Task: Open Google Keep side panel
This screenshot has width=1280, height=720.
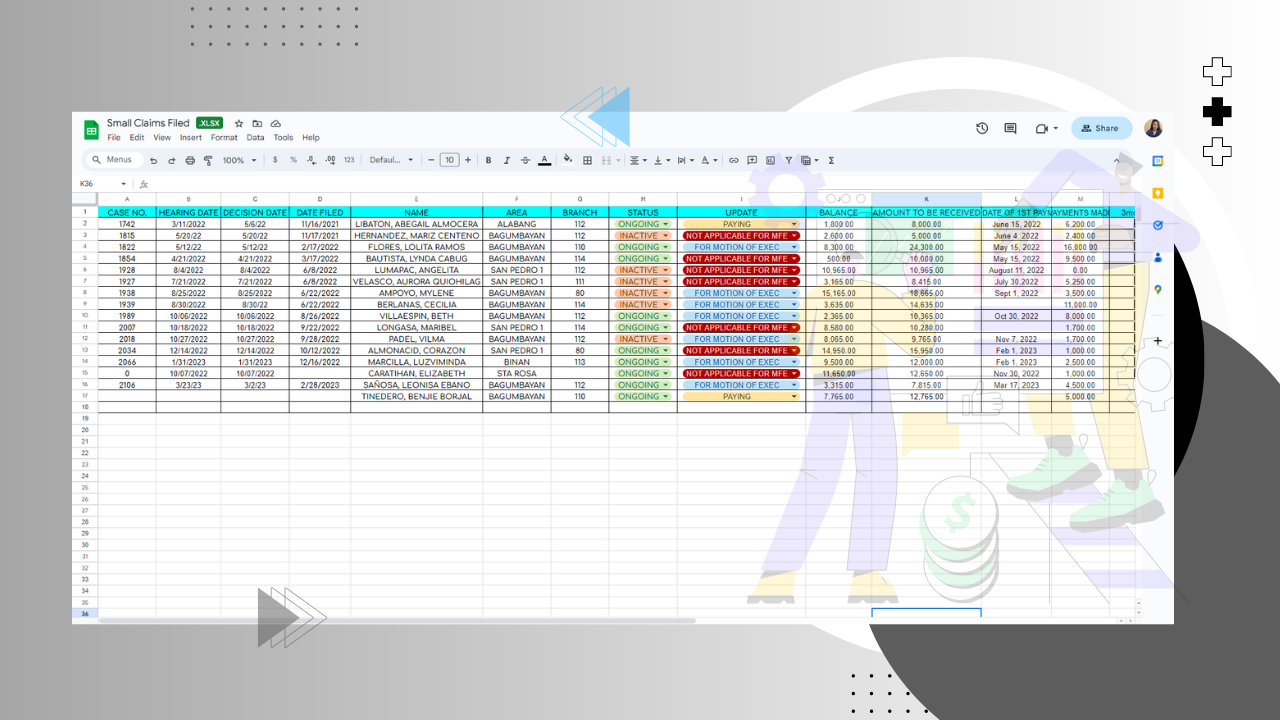Action: pyautogui.click(x=1158, y=193)
